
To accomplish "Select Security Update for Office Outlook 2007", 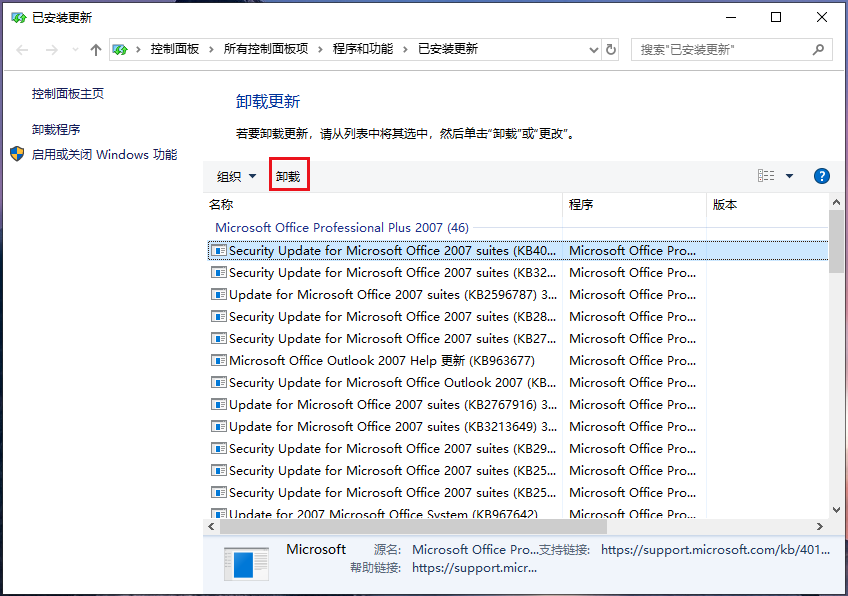I will (x=518, y=382).
